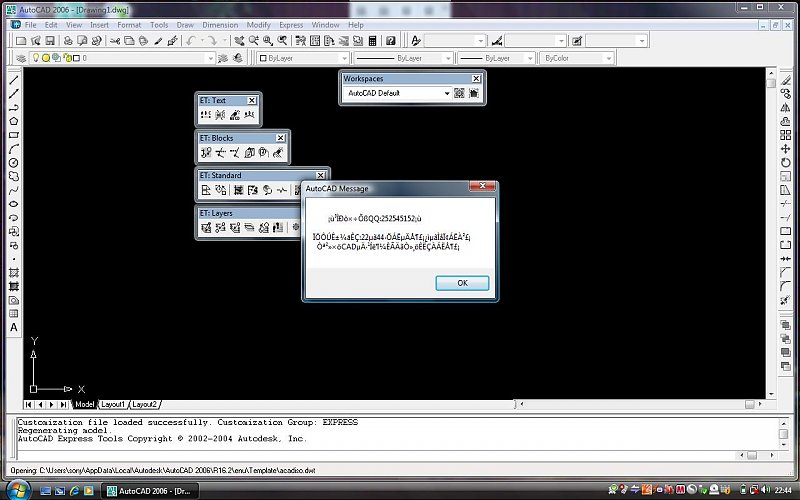Click the ByLayer color control swatch

click(x=263, y=58)
